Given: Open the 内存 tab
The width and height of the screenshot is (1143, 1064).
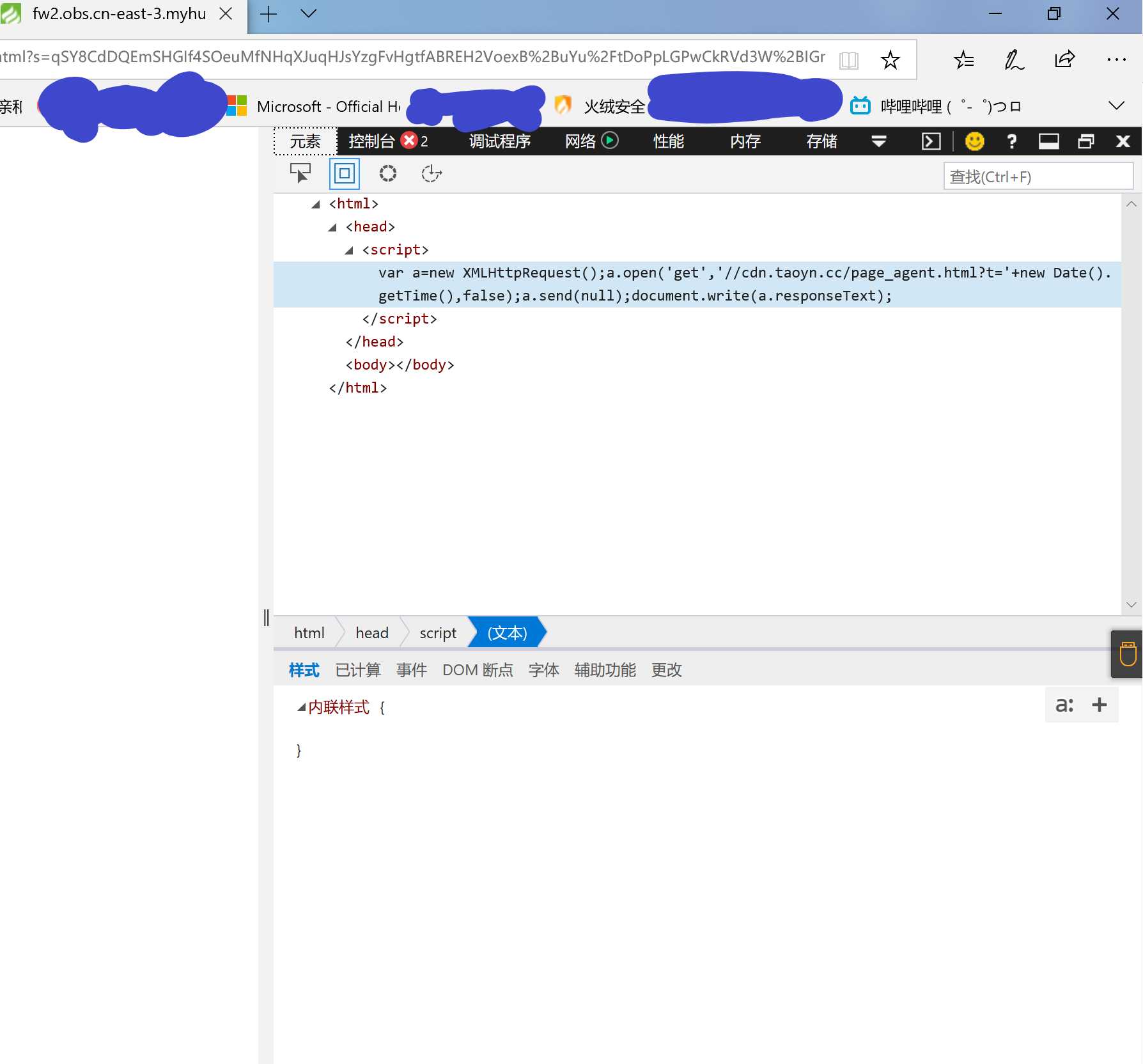Looking at the screenshot, I should (x=745, y=141).
